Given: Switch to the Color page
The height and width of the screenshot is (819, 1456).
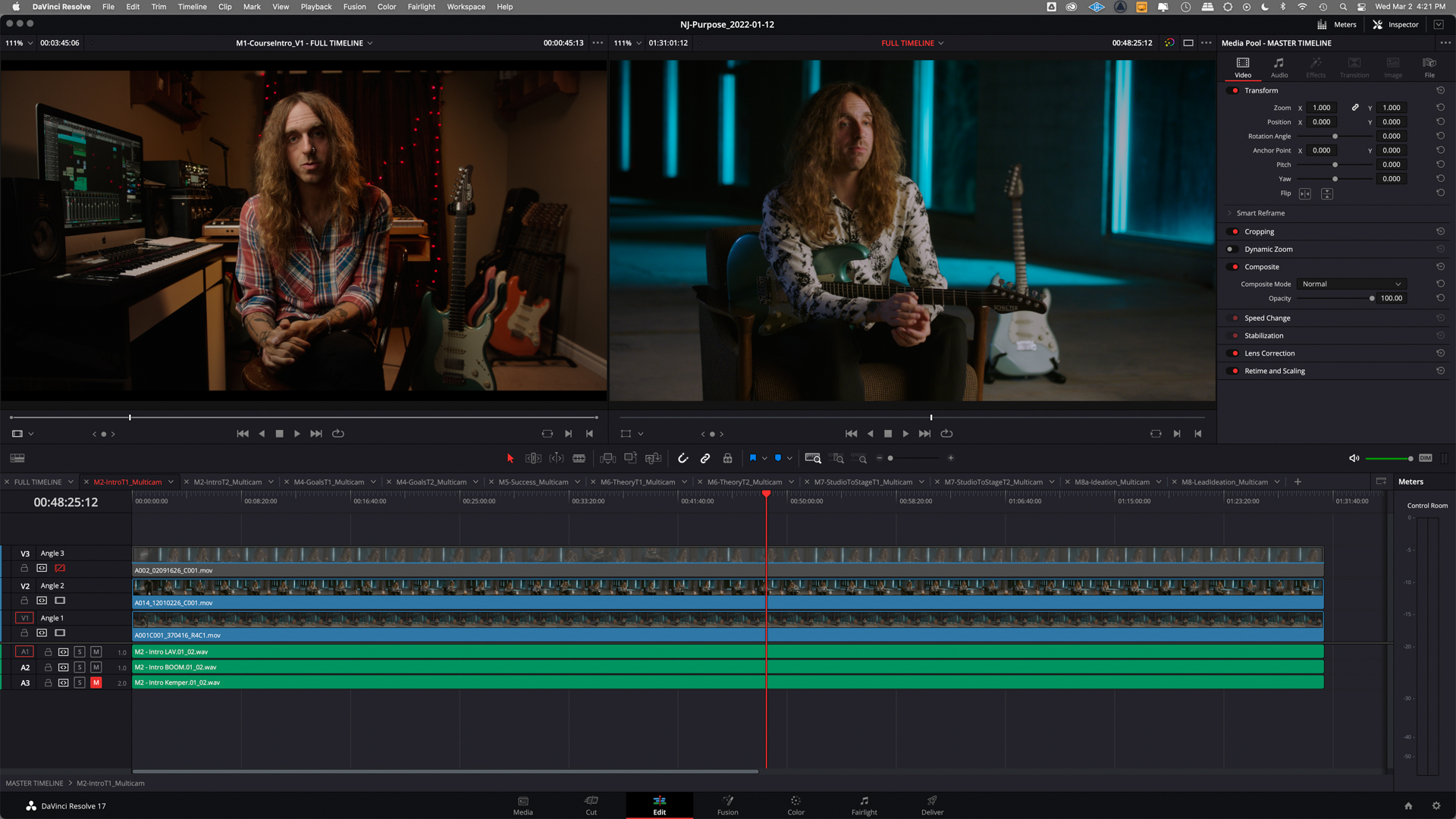Looking at the screenshot, I should tap(795, 805).
